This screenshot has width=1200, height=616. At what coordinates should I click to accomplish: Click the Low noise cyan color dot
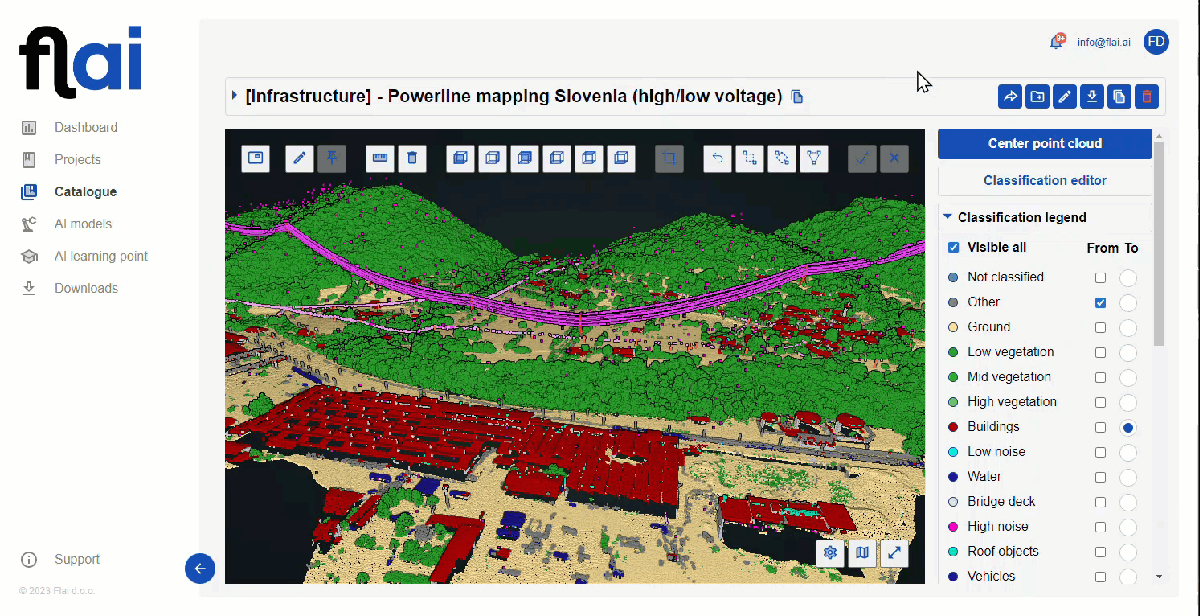[x=953, y=452]
